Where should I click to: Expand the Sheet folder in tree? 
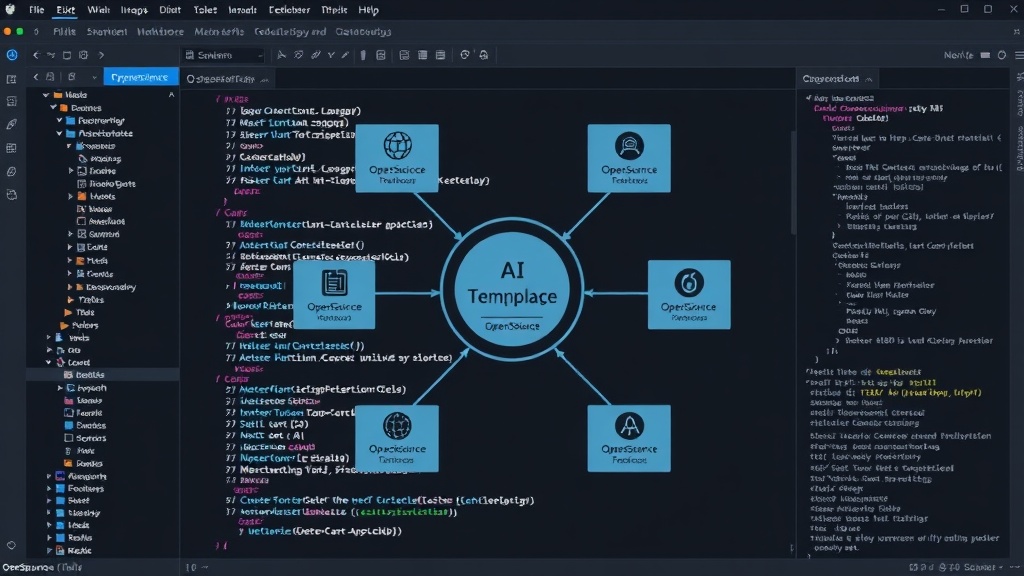tap(49, 500)
